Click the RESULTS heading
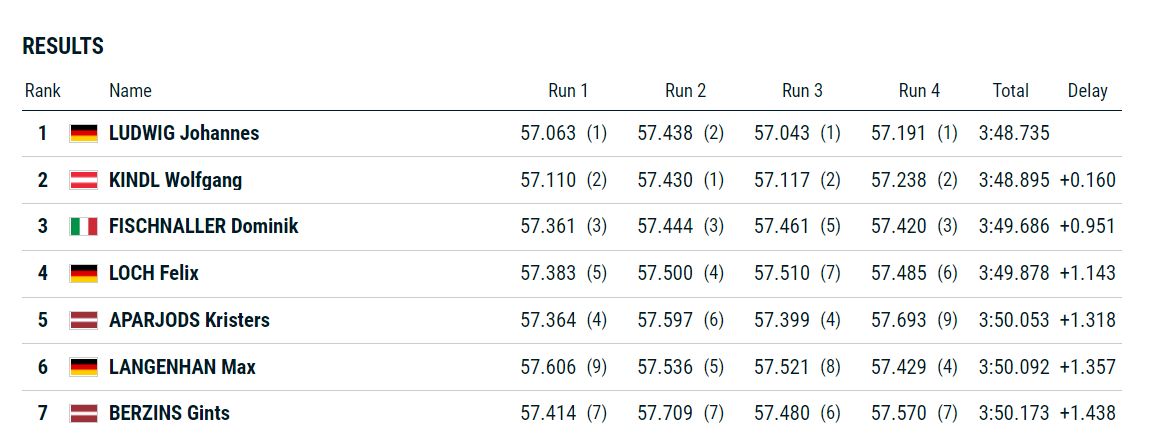 pyautogui.click(x=63, y=46)
